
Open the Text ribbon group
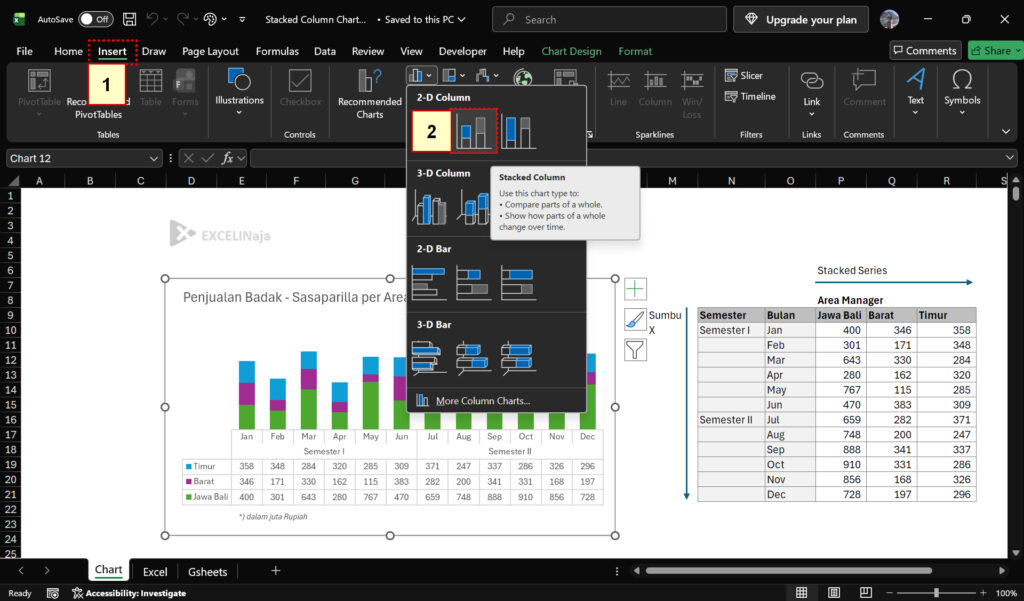[x=916, y=93]
